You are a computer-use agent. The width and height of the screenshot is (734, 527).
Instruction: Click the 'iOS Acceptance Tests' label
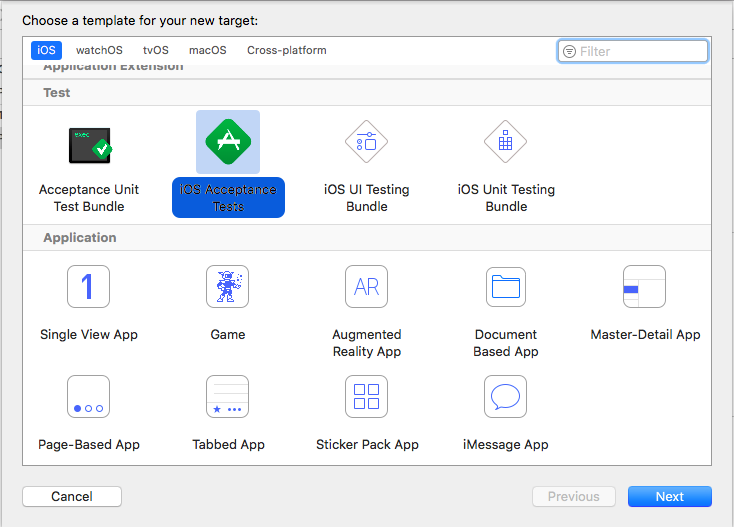(x=228, y=198)
